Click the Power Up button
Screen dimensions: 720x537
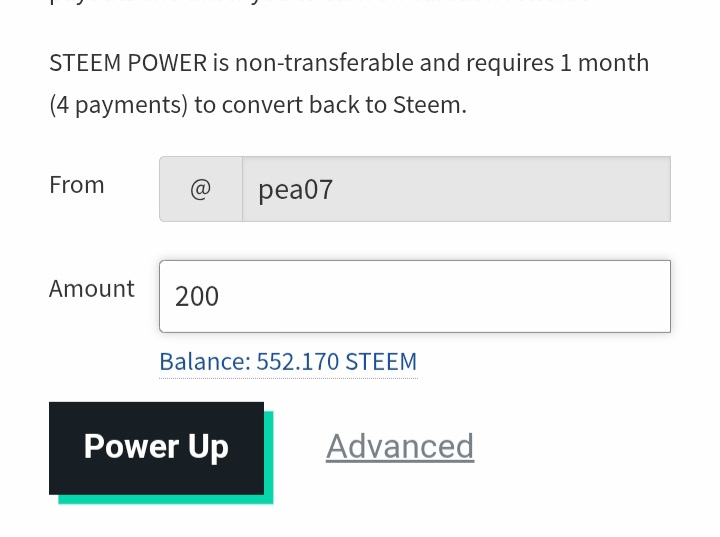point(157,448)
